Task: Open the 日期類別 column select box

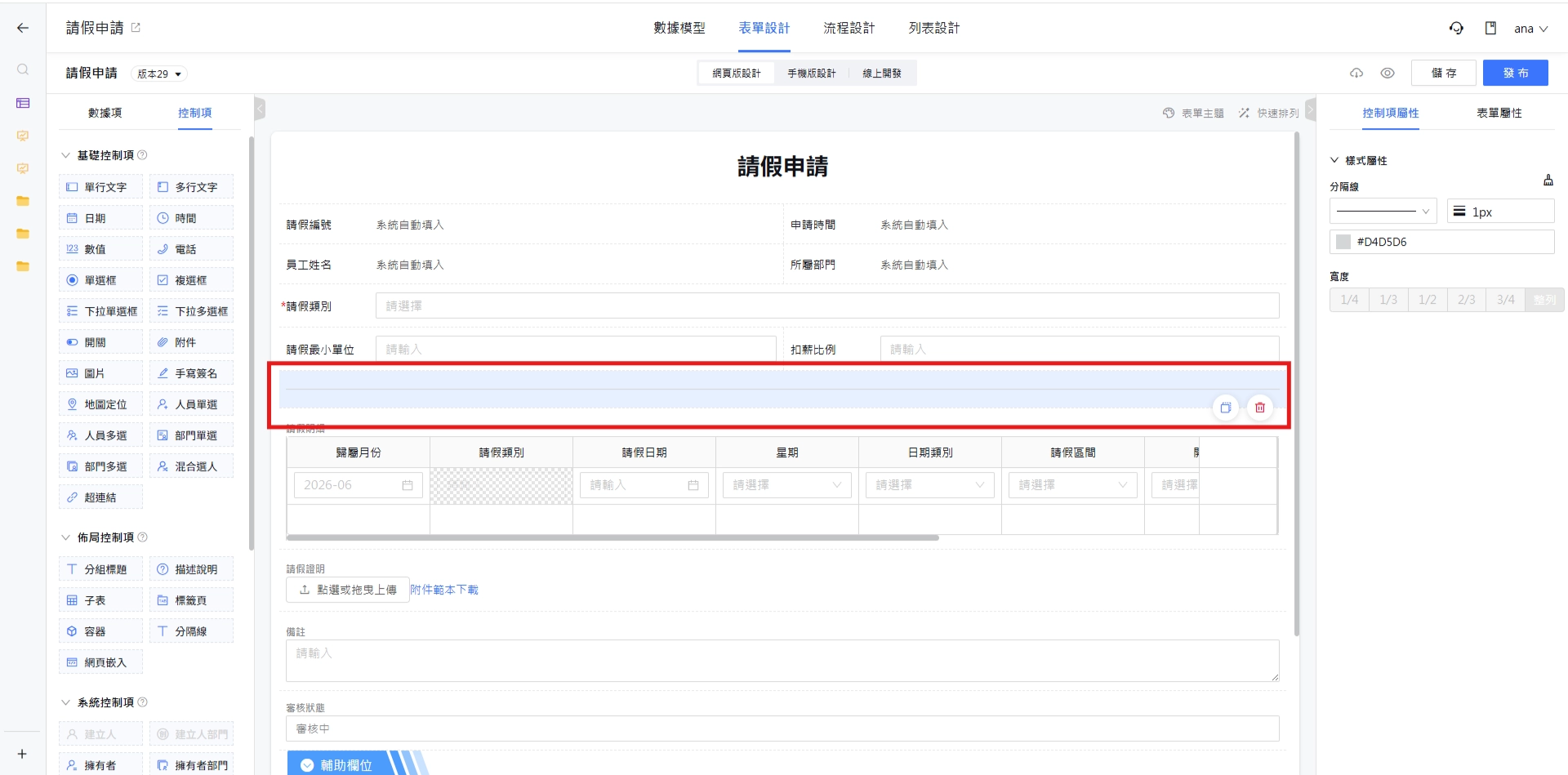Action: [x=930, y=485]
